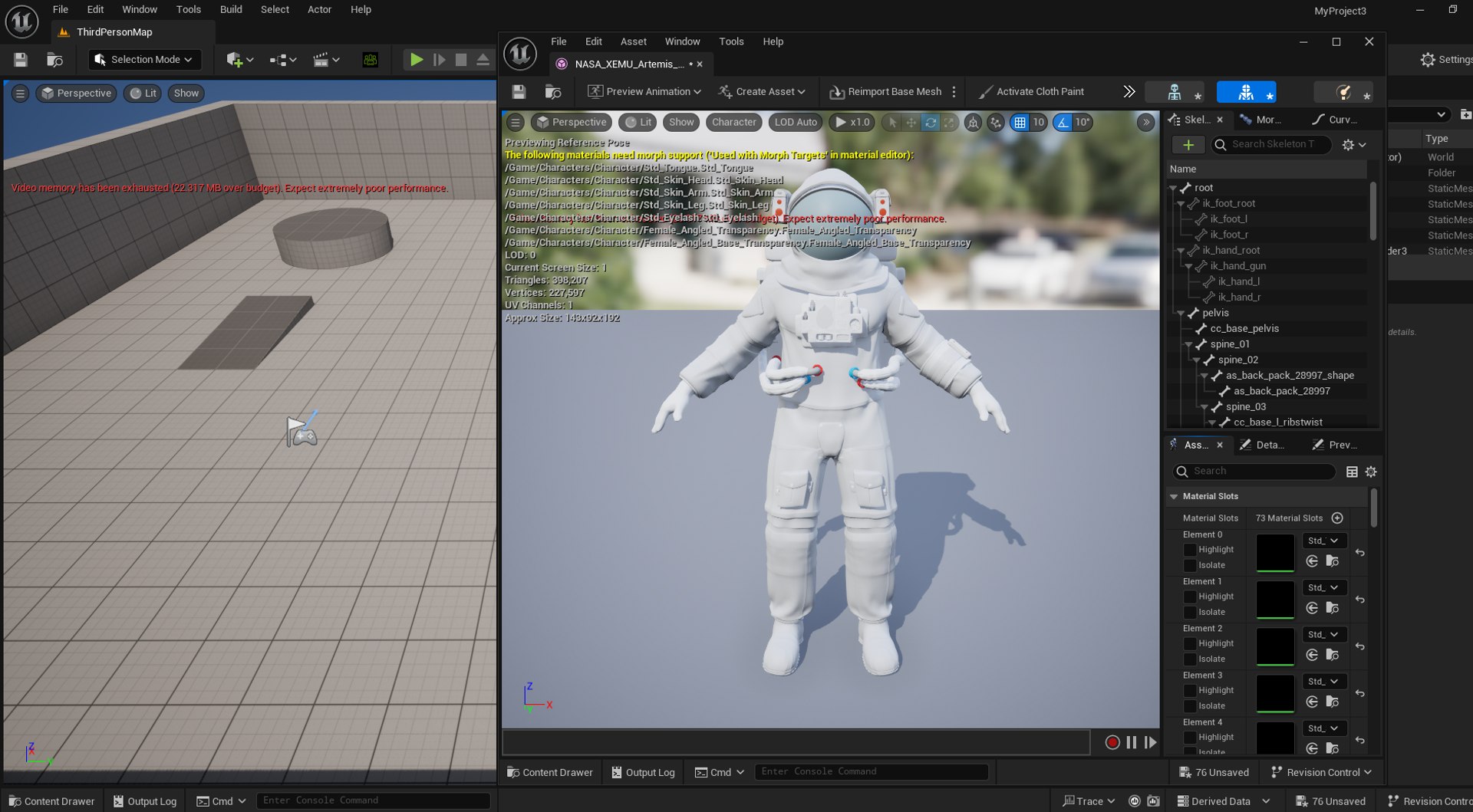Image resolution: width=1473 pixels, height=812 pixels.
Task: Open Character menu in mesh viewport
Action: point(733,123)
